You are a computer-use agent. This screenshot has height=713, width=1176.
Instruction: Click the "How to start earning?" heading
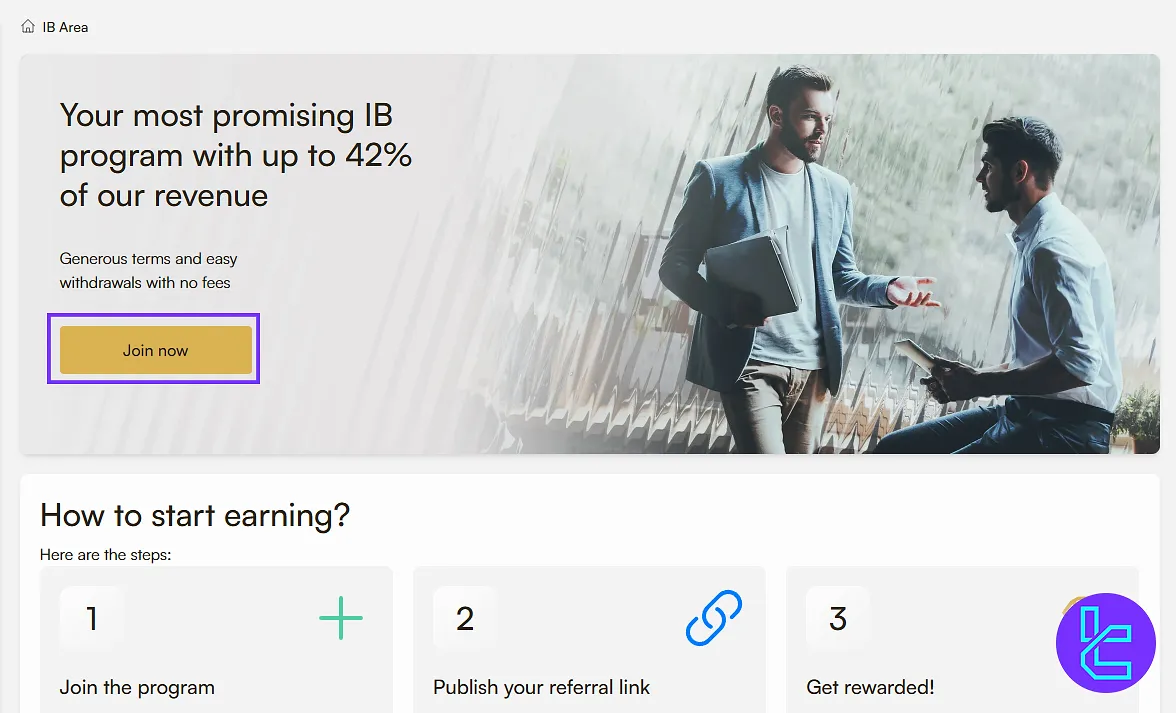(x=195, y=515)
